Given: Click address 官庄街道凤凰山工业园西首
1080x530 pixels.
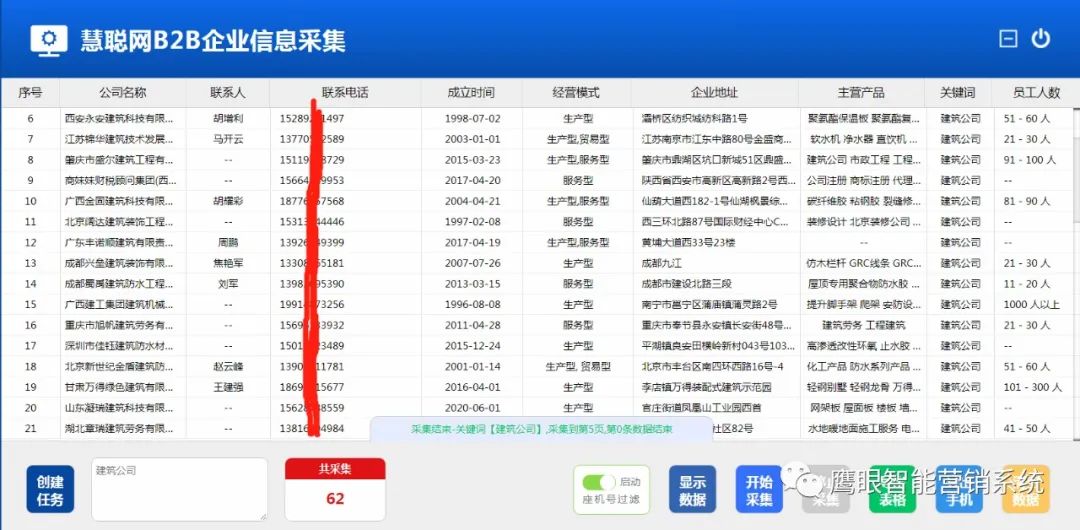Looking at the screenshot, I should [701, 408].
